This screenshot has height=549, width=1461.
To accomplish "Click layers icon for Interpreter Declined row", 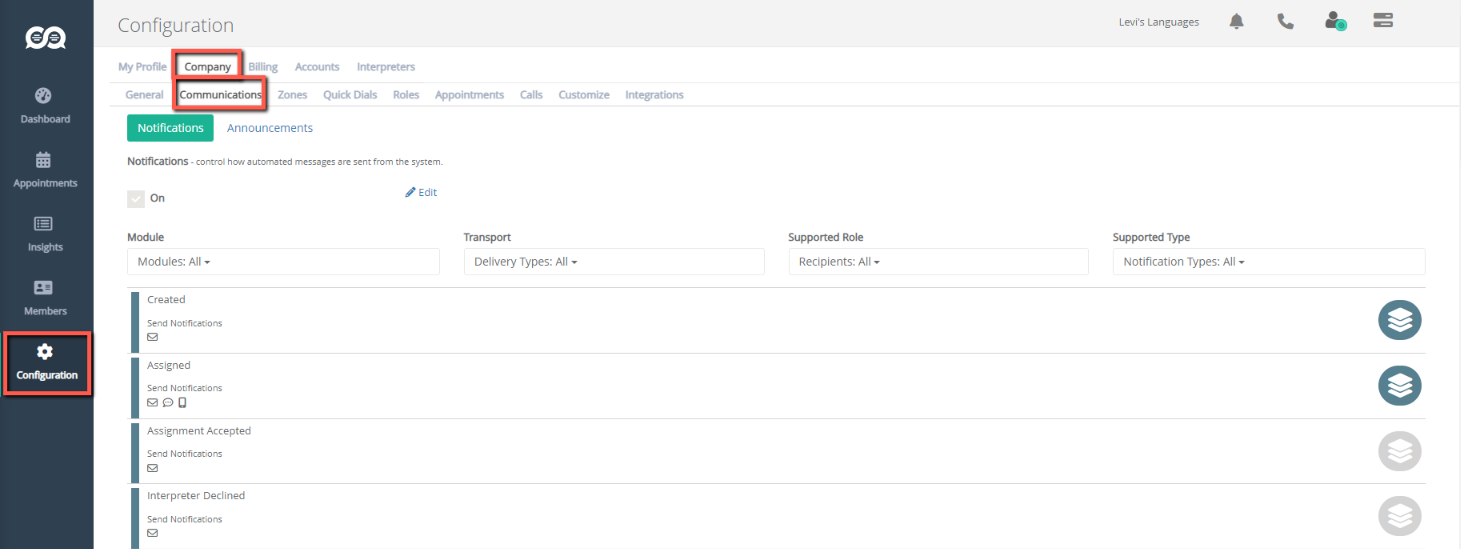I will (1399, 517).
